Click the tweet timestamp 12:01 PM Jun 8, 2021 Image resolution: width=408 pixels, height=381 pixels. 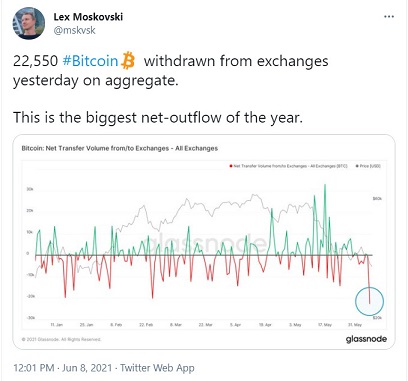63,368
